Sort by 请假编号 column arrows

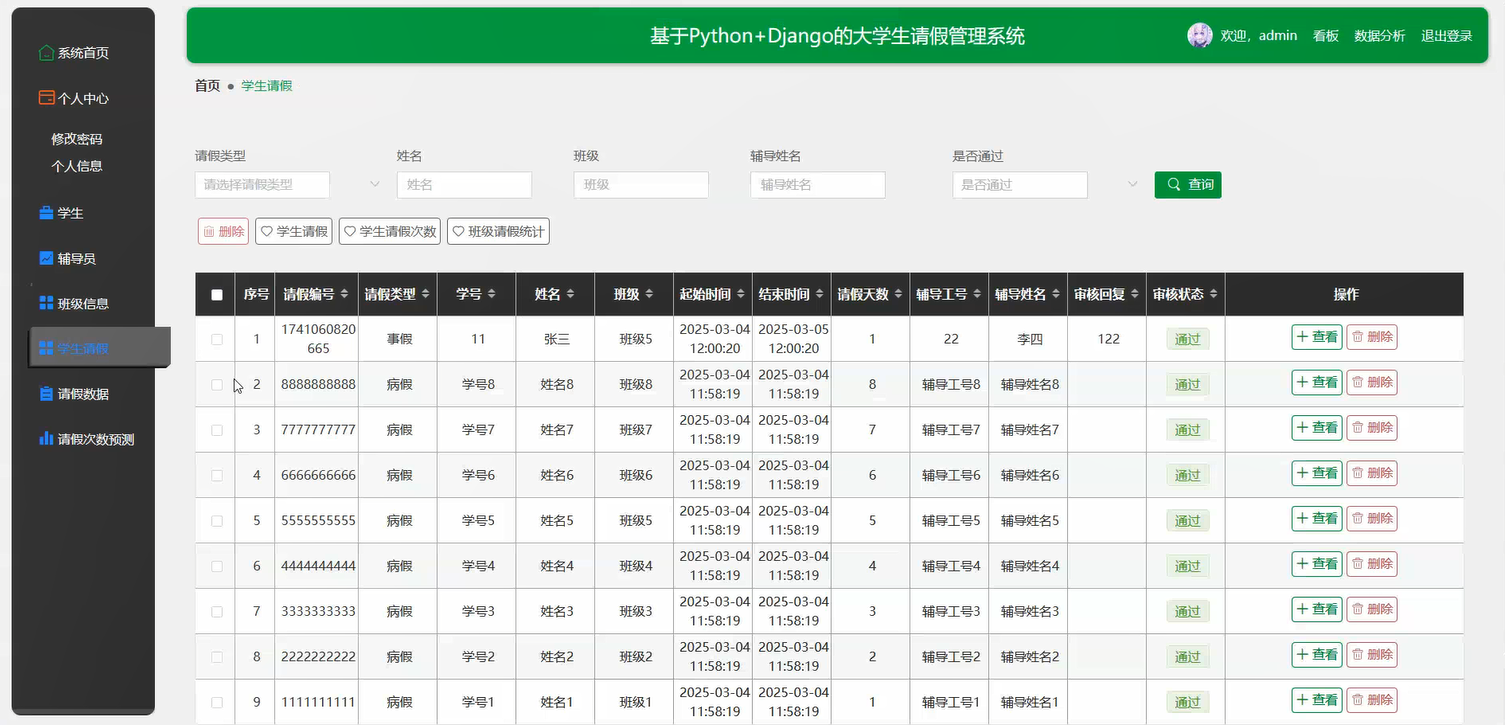345,294
